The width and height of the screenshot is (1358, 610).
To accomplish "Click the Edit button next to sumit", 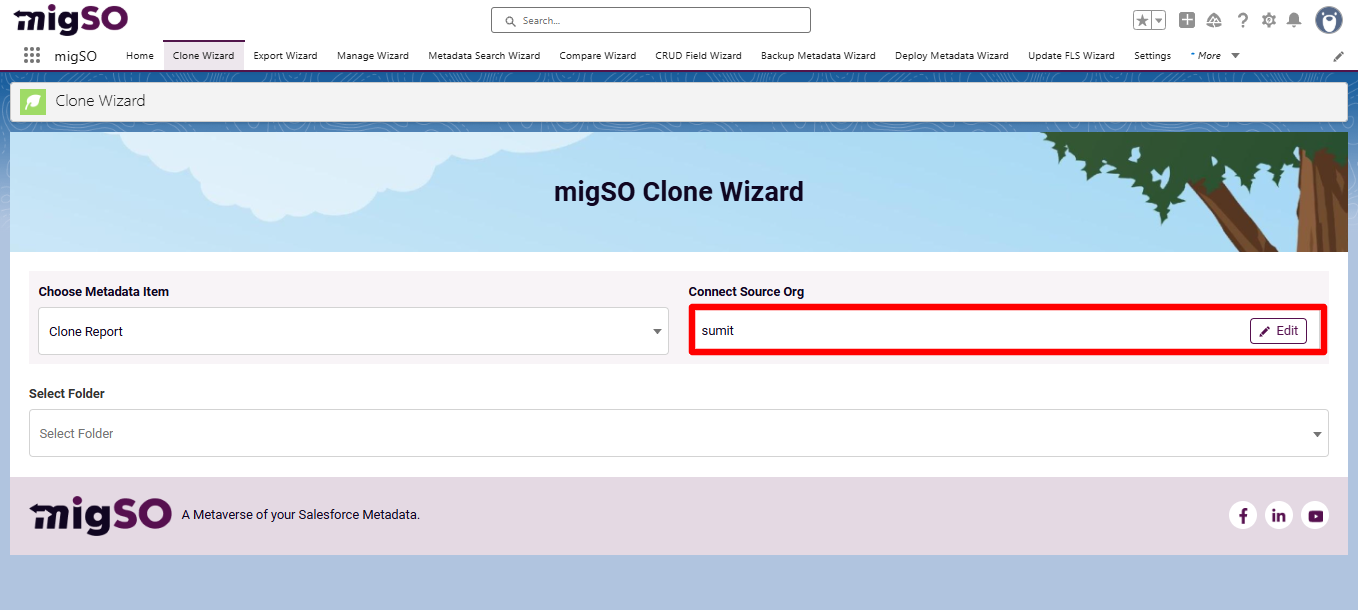I will point(1278,331).
